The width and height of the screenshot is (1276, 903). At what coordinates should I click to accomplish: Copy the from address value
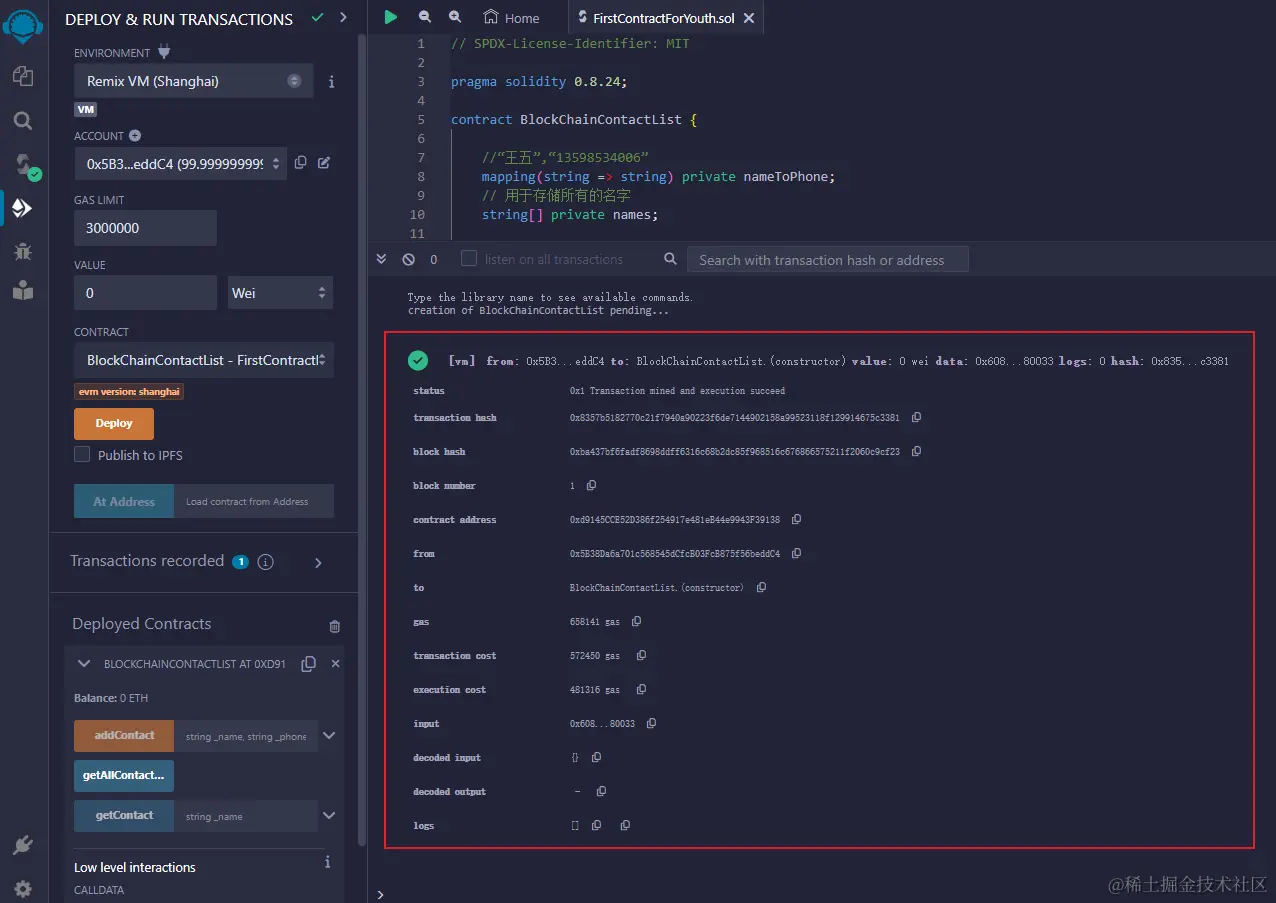point(796,554)
